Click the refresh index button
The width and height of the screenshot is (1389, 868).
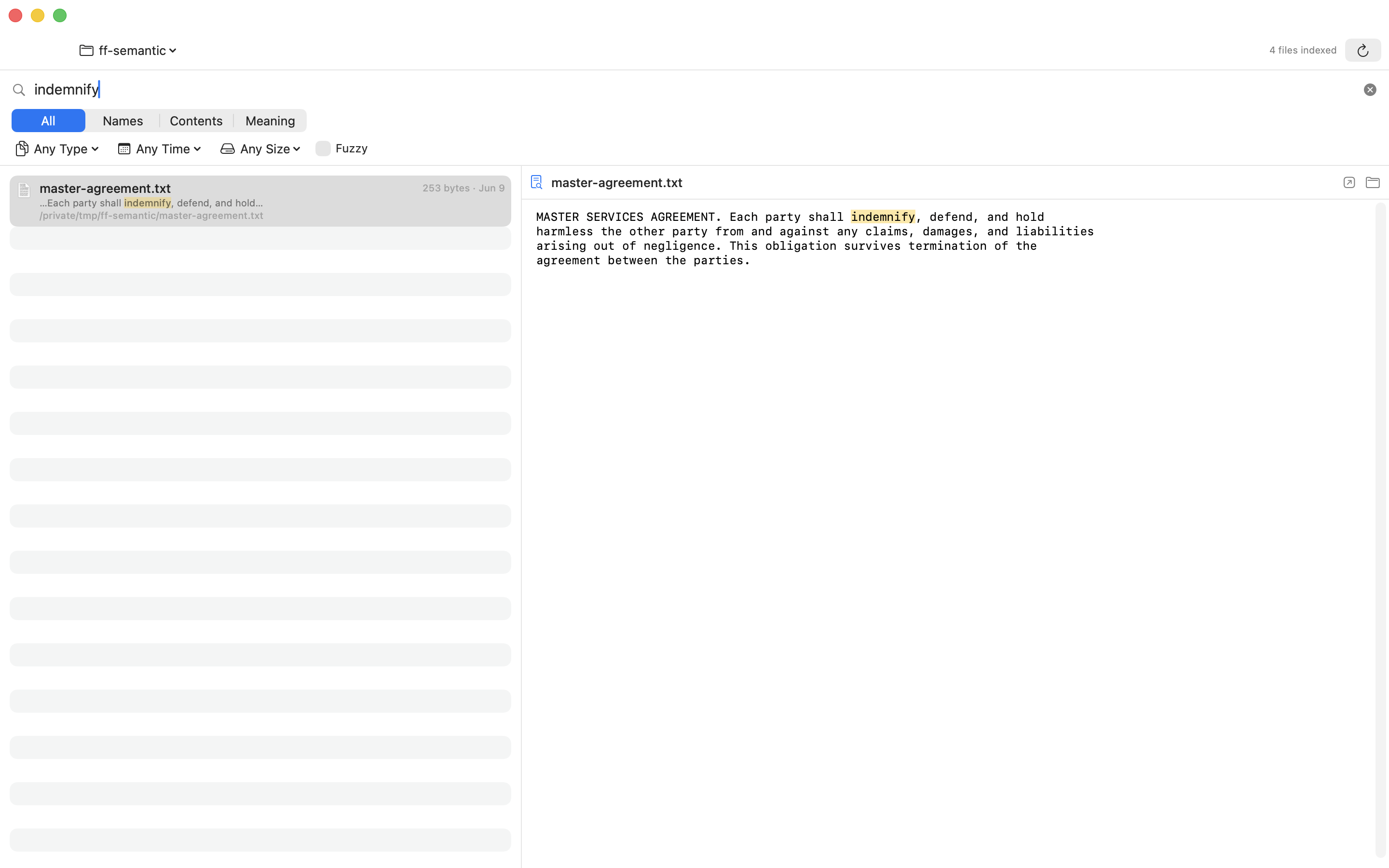click(1362, 51)
